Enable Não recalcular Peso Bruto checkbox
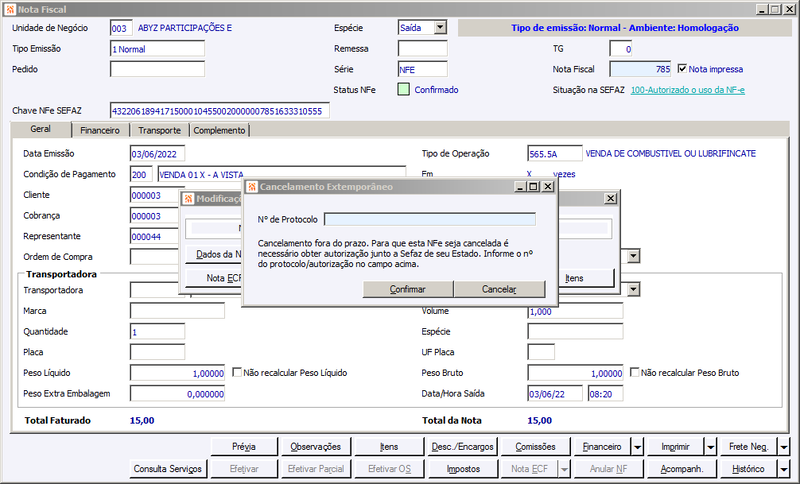This screenshot has width=800, height=484. coord(634,372)
